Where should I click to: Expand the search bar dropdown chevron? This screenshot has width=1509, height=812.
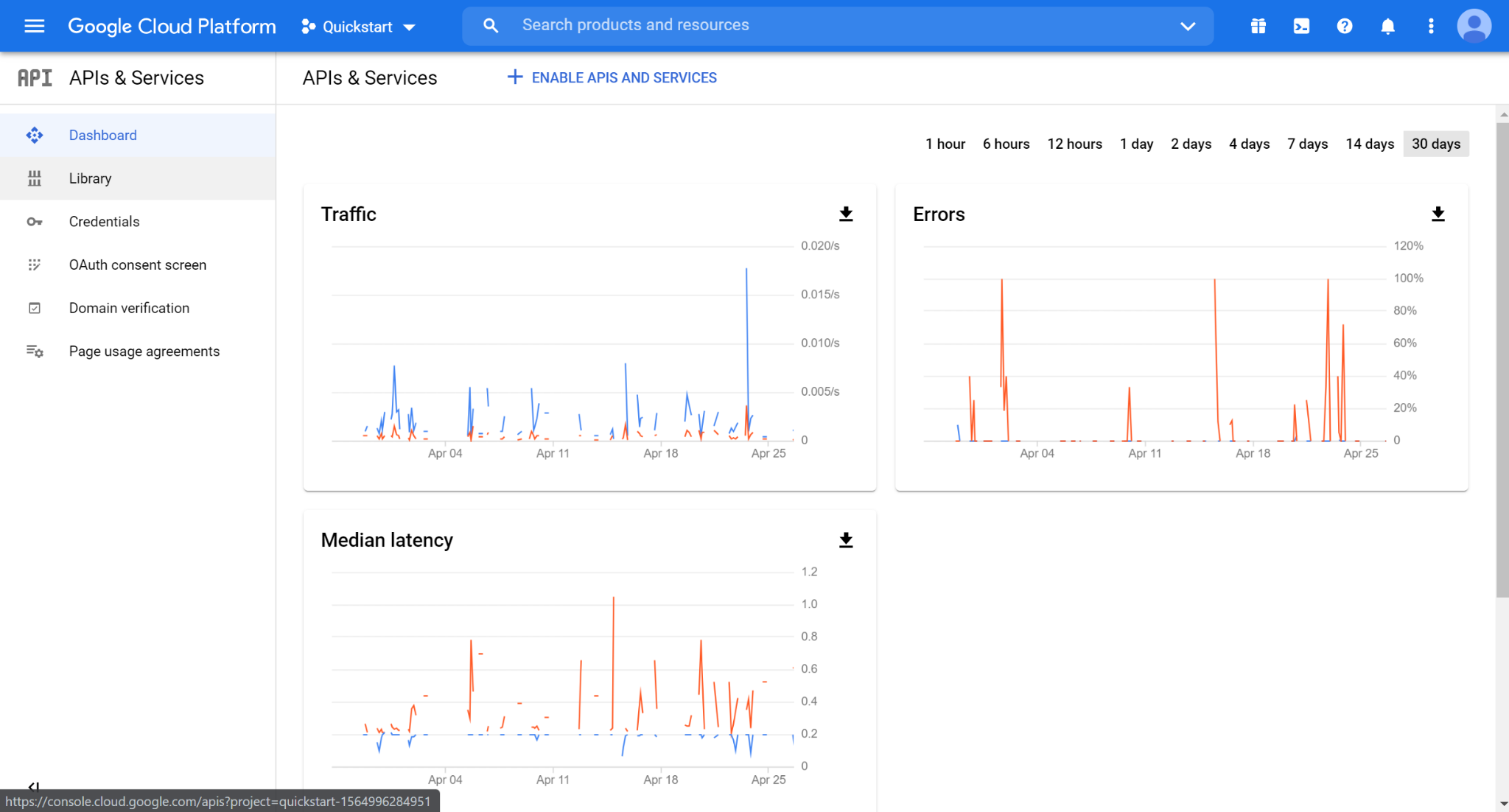pos(1188,27)
